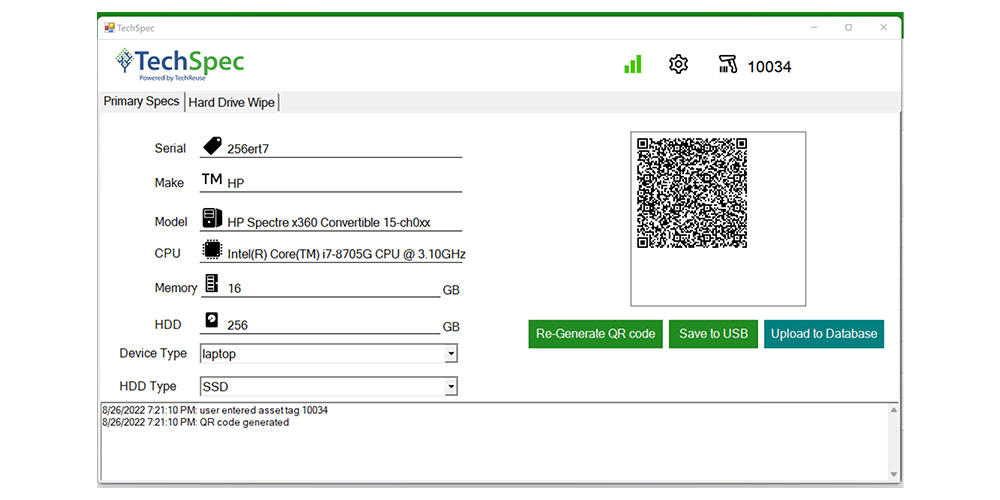Viewport: 1000px width, 500px height.
Task: Maximize the TechSpec window
Action: 848,27
